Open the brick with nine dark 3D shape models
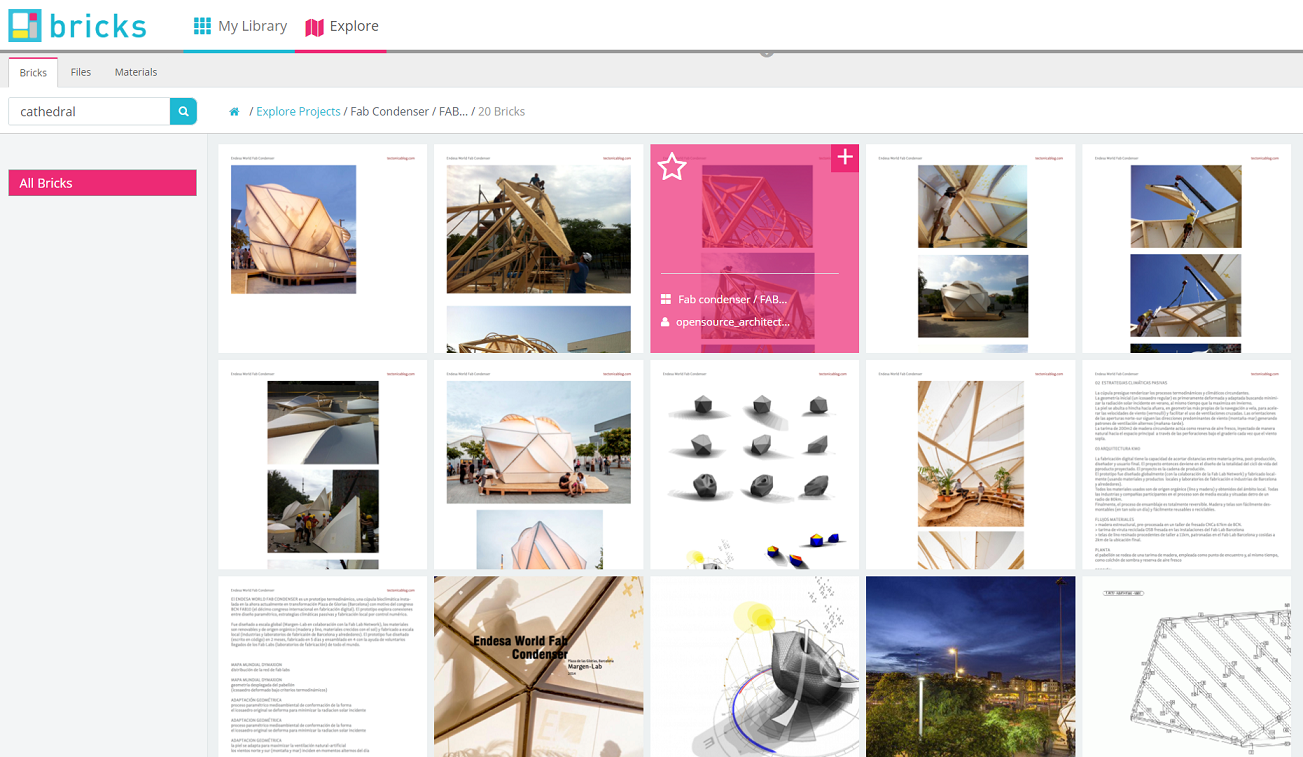The height and width of the screenshot is (757, 1303). click(755, 465)
